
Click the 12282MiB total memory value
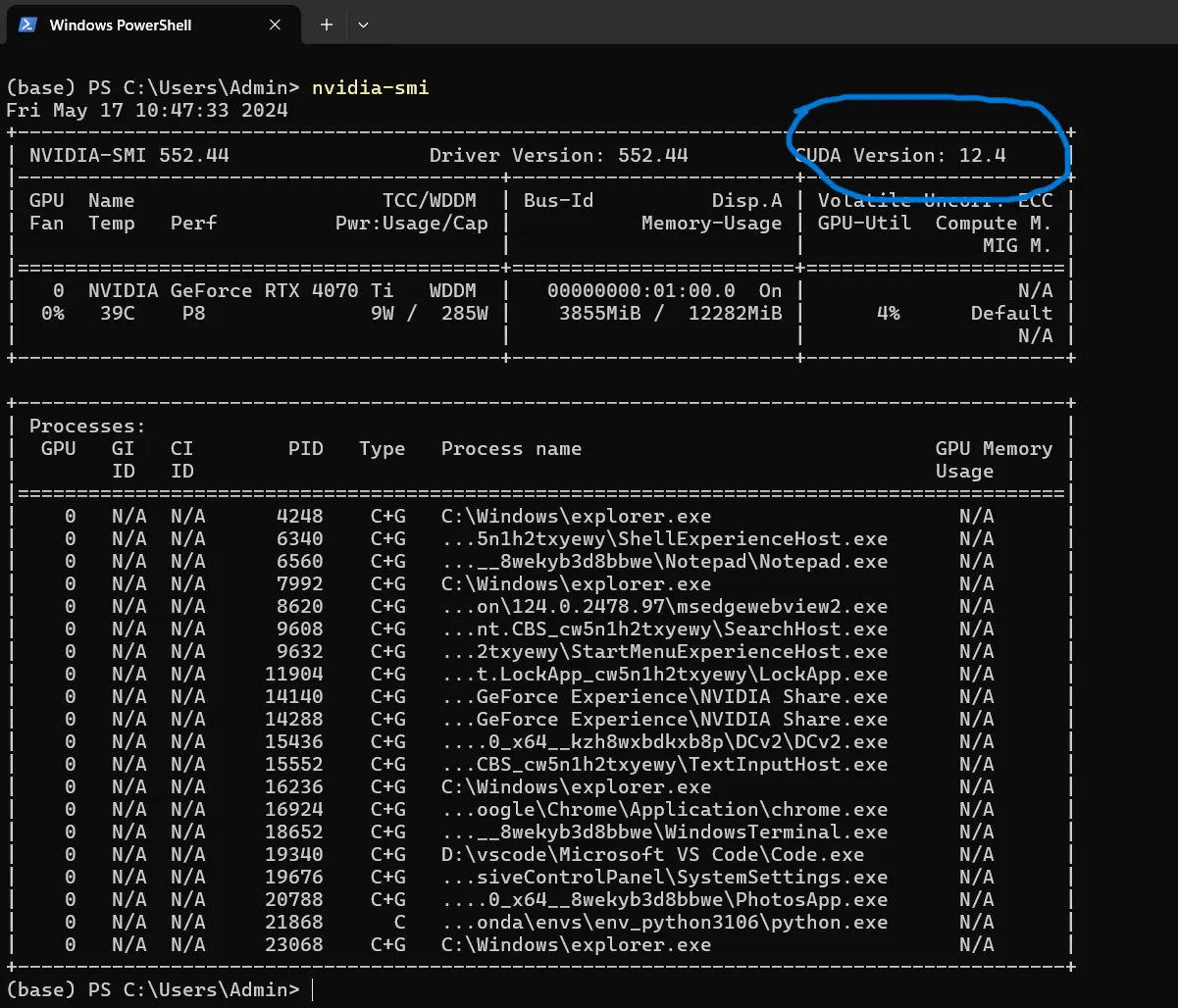pyautogui.click(x=736, y=313)
